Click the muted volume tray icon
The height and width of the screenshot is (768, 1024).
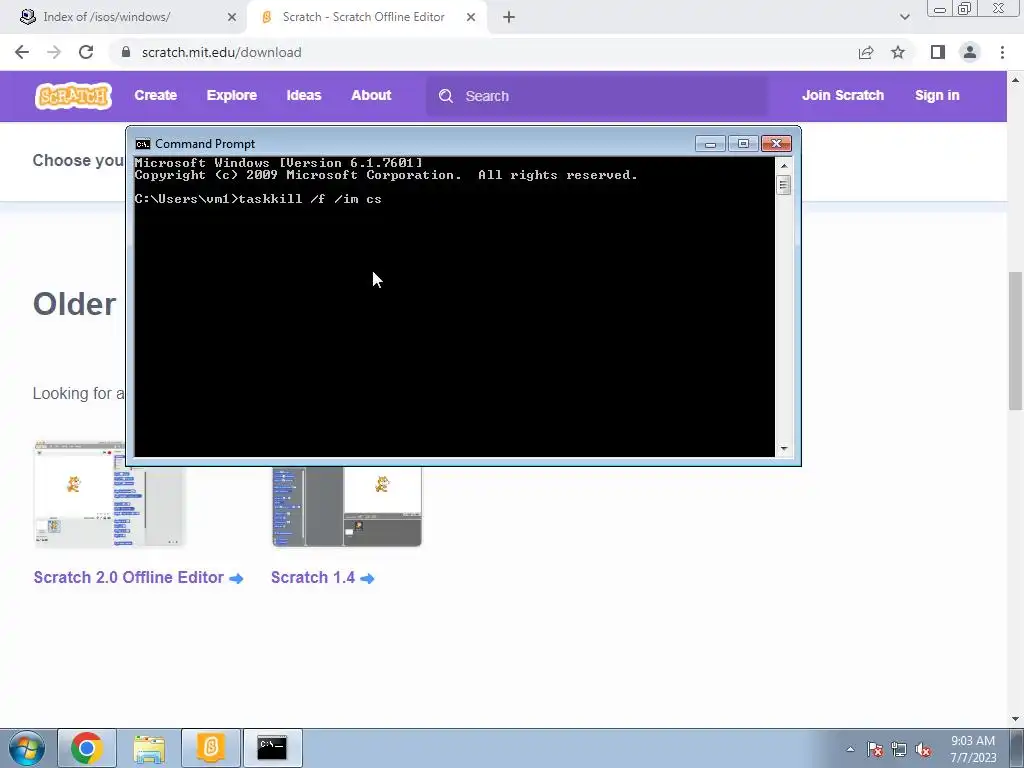coord(923,749)
